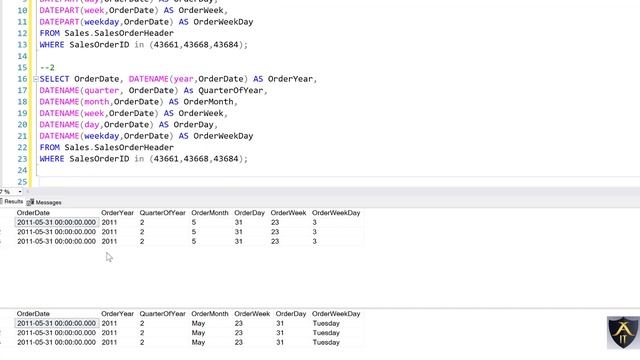Click 'FROM Sales.SalesOrderHeader' on line 22
640x360 pixels.
[107, 147]
